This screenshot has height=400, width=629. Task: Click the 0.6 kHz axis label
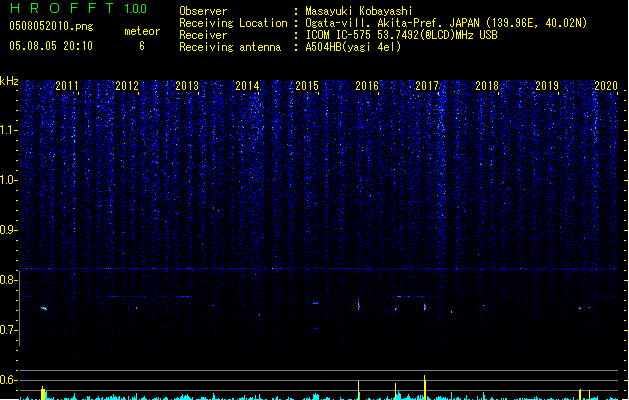pyautogui.click(x=9, y=380)
